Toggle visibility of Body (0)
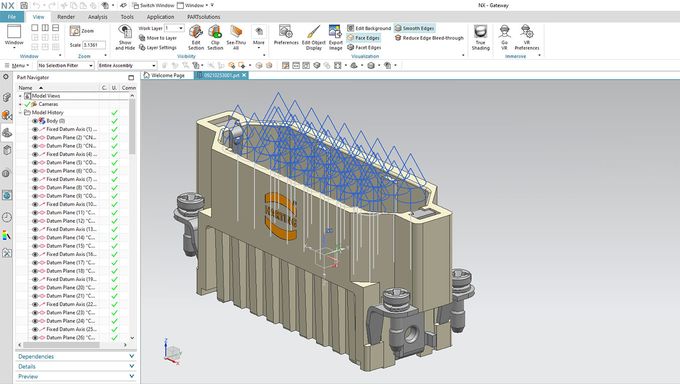Image resolution: width=680 pixels, height=384 pixels. [x=35, y=121]
